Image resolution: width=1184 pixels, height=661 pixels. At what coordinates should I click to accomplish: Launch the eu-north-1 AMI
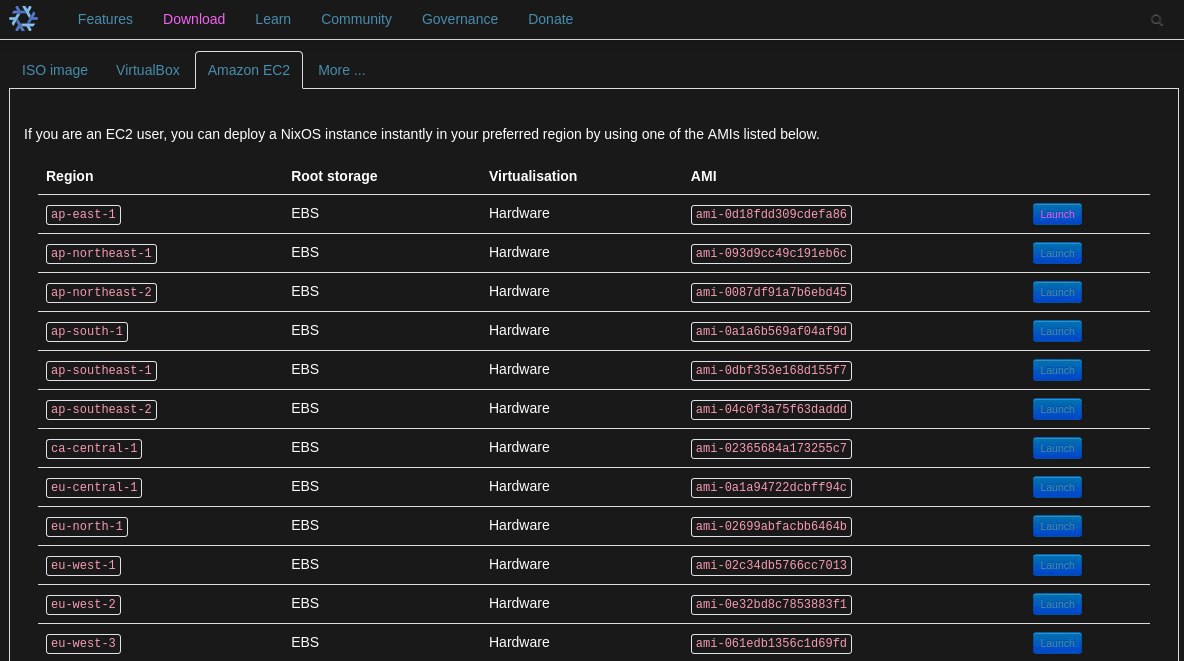click(x=1057, y=527)
